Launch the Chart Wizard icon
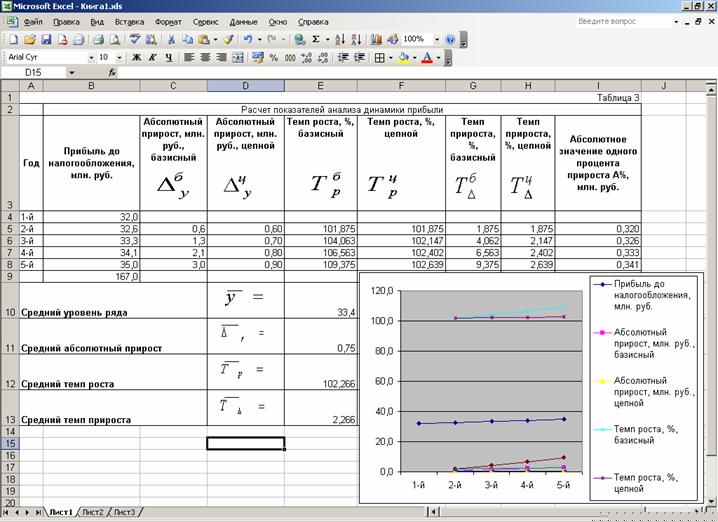Image resolution: width=718 pixels, height=522 pixels. (376, 40)
